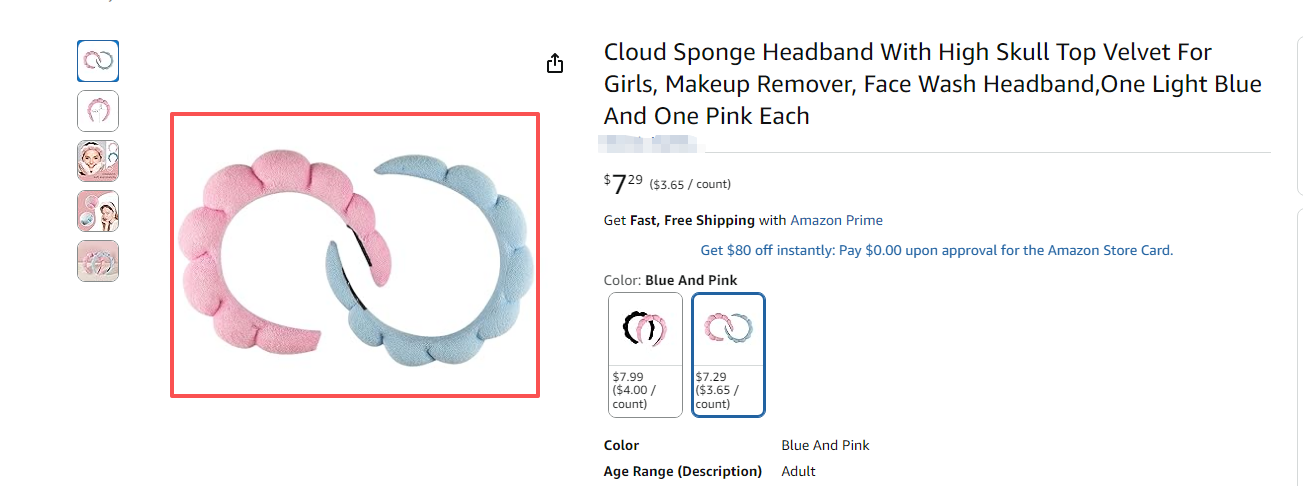Click the share icon above the product image
The width and height of the screenshot is (1303, 486).
pos(555,64)
